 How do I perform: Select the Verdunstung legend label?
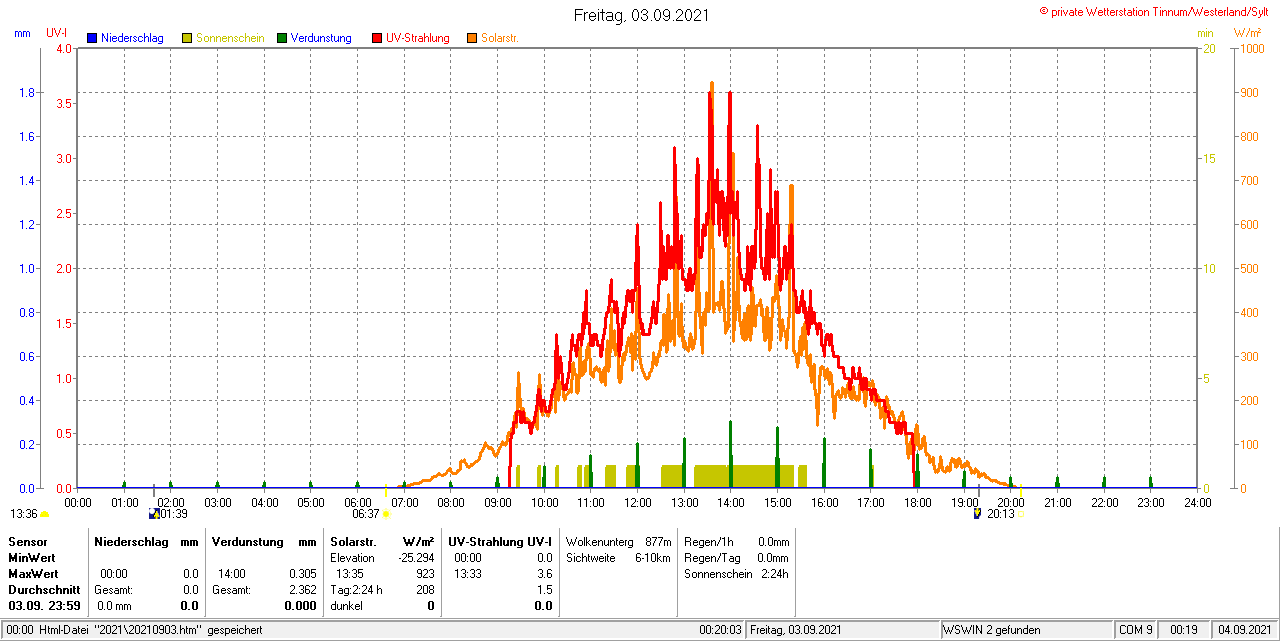click(x=321, y=38)
